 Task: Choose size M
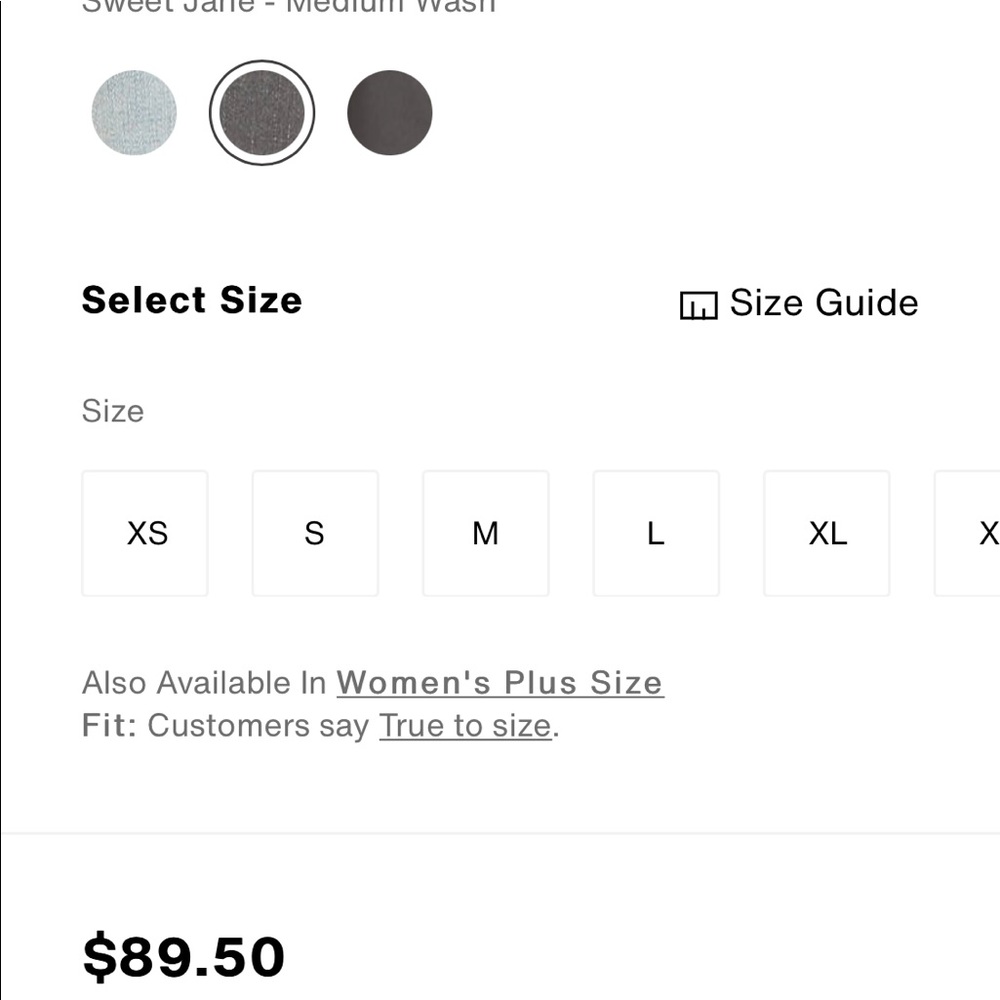coord(486,533)
